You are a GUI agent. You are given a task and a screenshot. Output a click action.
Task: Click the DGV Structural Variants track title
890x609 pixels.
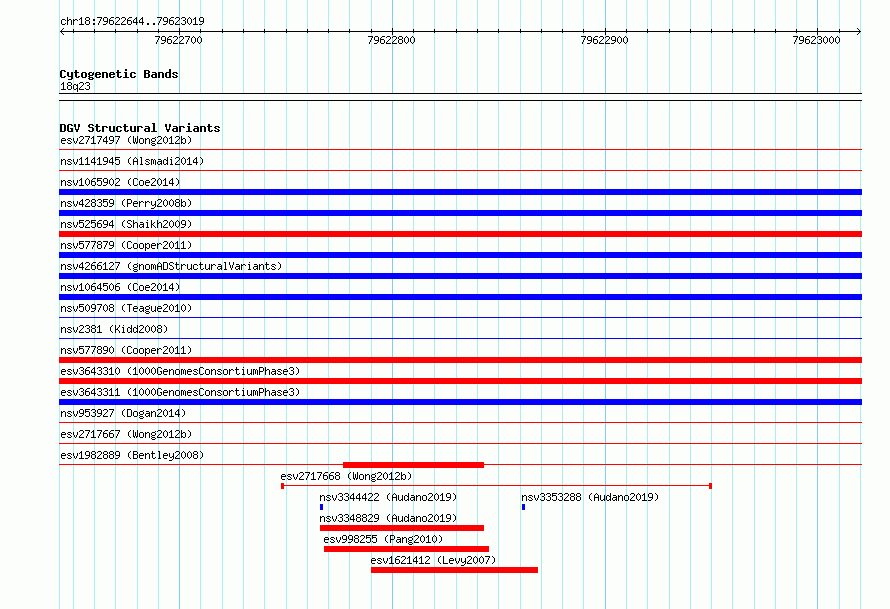[x=140, y=128]
